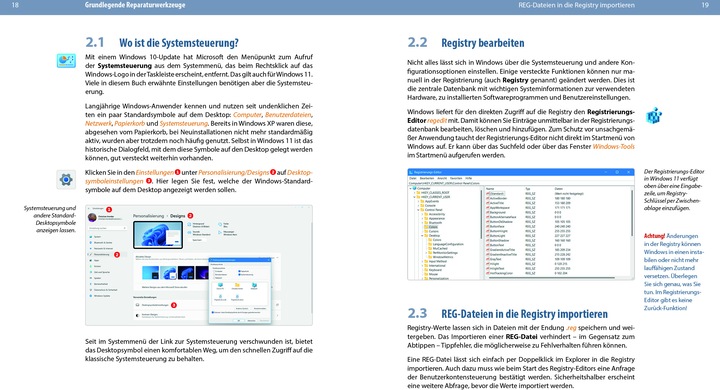Click the orange .reg file extension term

click(571, 328)
